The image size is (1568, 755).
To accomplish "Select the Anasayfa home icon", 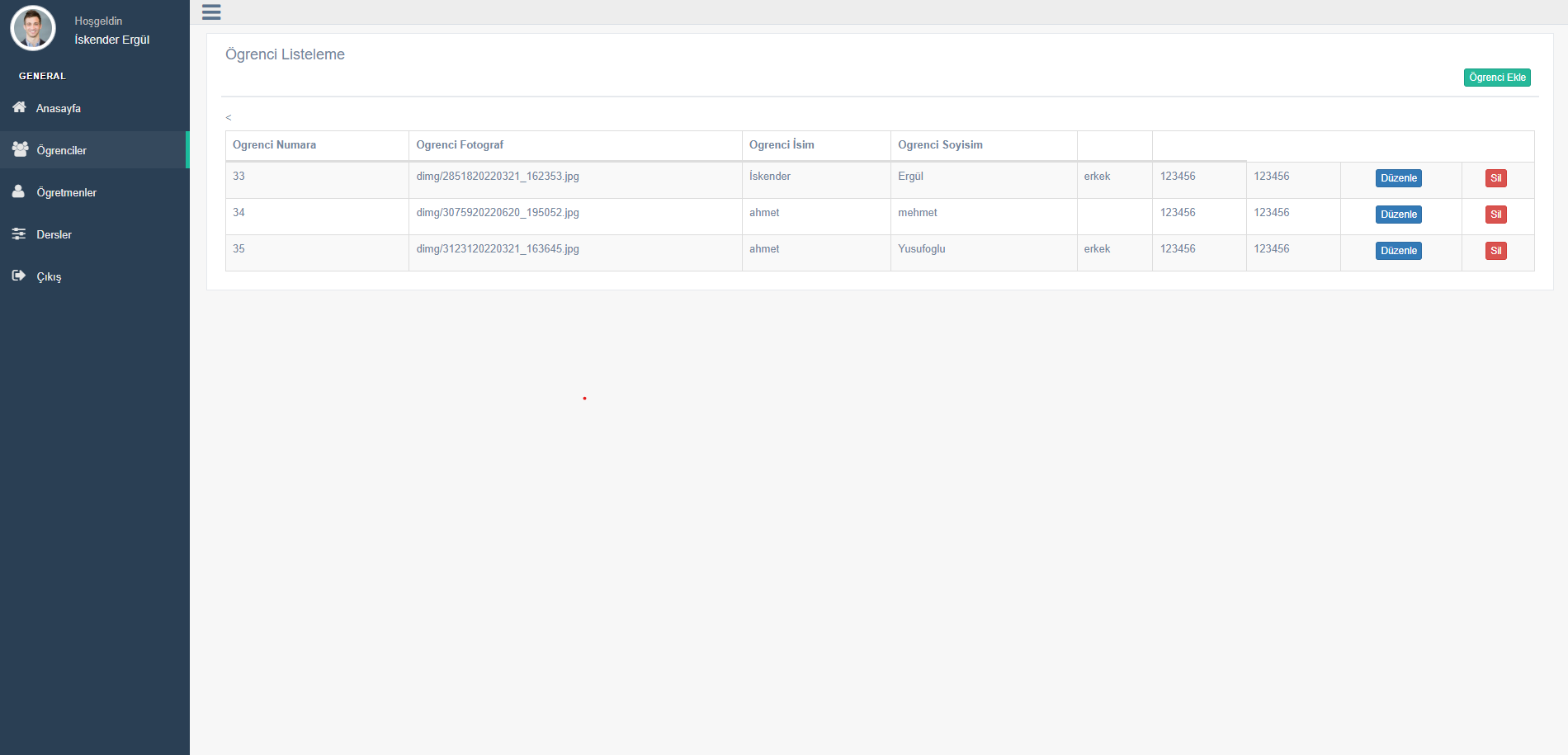I will tap(19, 107).
